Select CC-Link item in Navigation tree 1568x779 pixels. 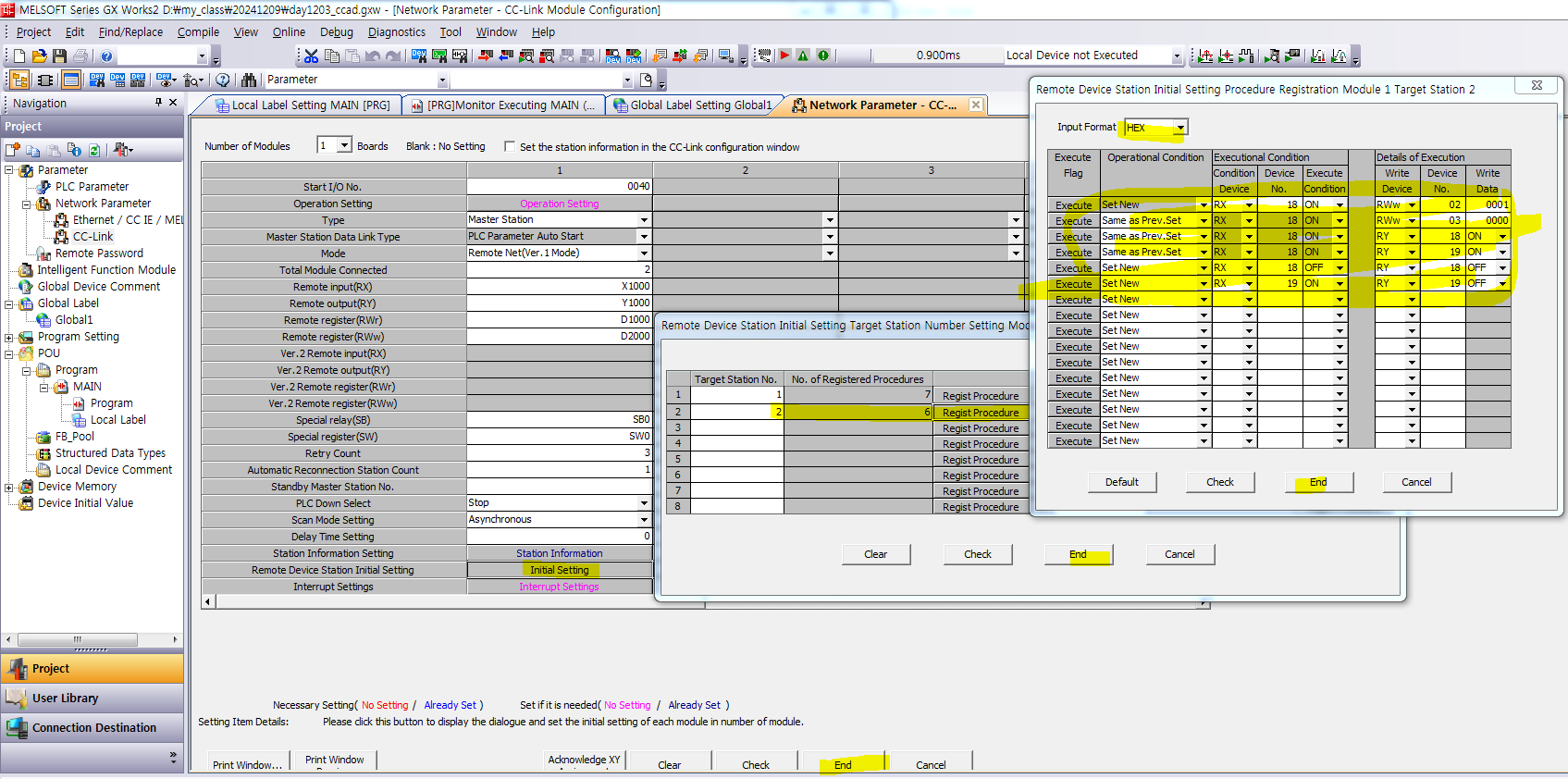click(93, 237)
